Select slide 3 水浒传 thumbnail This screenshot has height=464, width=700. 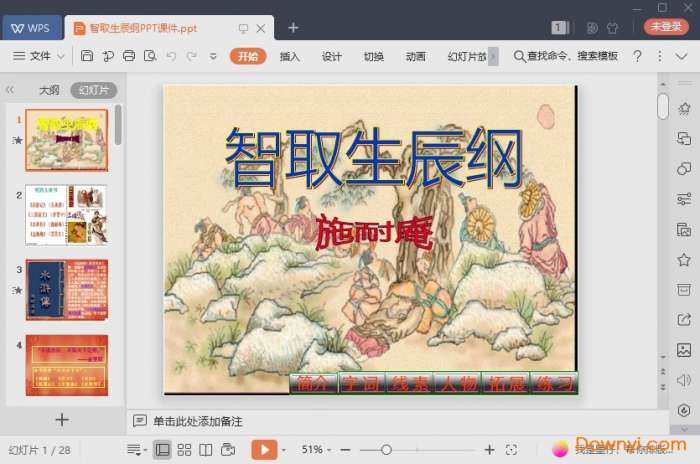[67, 290]
